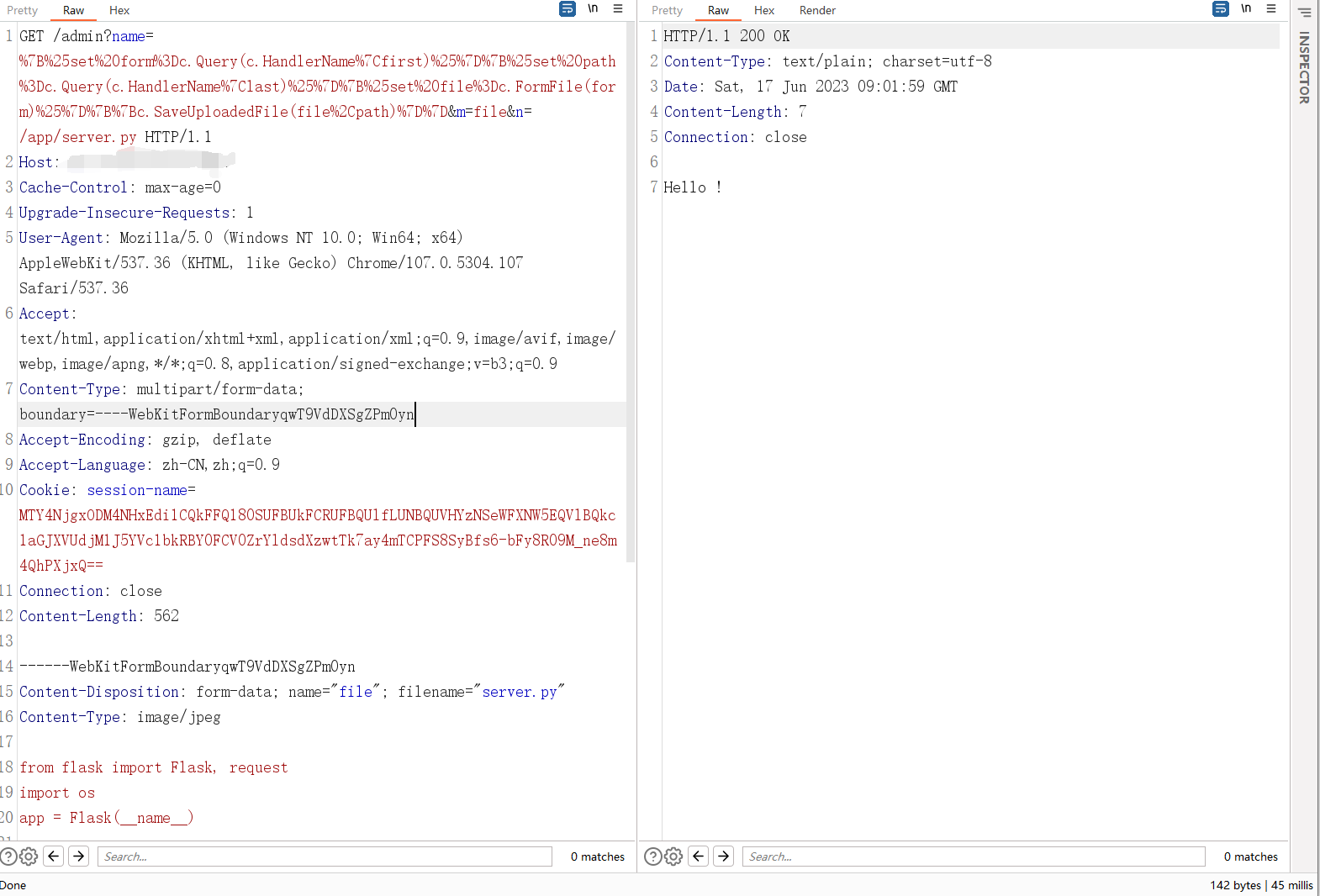The width and height of the screenshot is (1320, 896).
Task: Toggle word wrap icon in request pane
Action: [568, 8]
